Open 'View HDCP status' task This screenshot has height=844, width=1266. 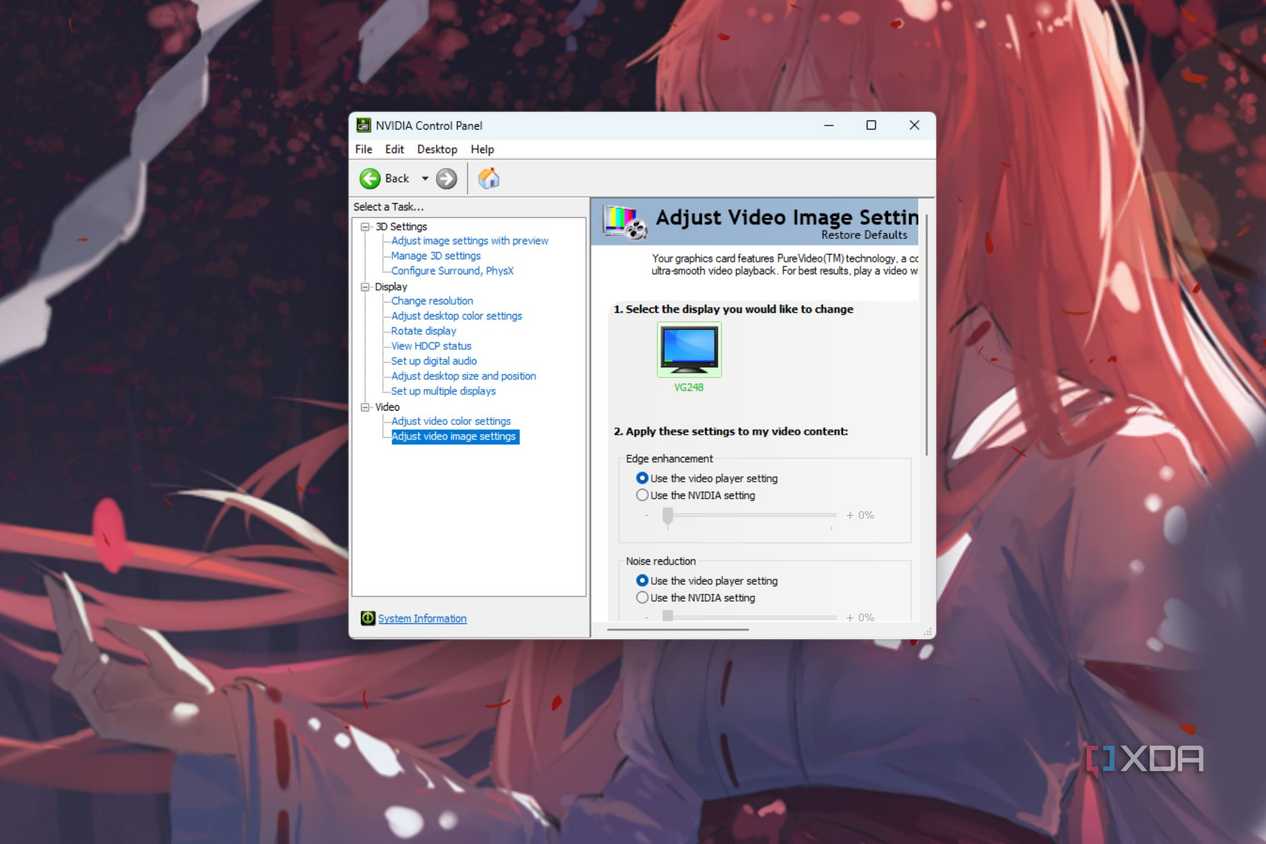point(431,346)
